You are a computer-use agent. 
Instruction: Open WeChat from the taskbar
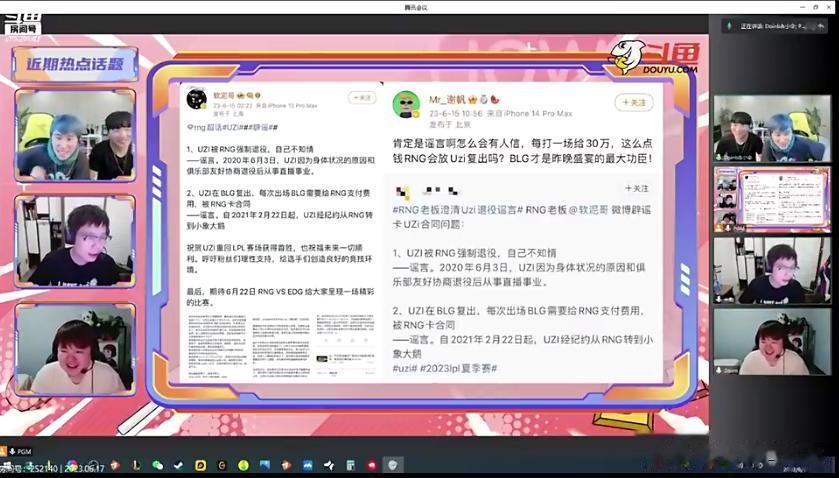tap(157, 465)
